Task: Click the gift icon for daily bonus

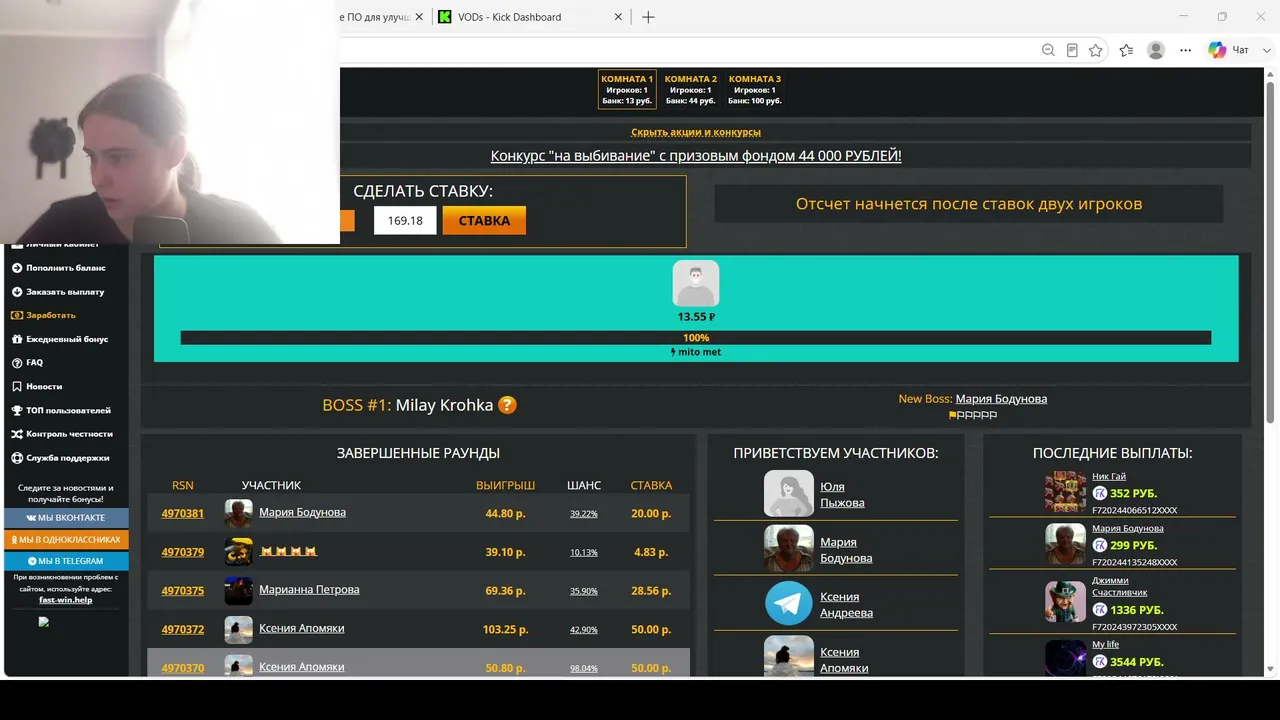Action: click(x=17, y=339)
